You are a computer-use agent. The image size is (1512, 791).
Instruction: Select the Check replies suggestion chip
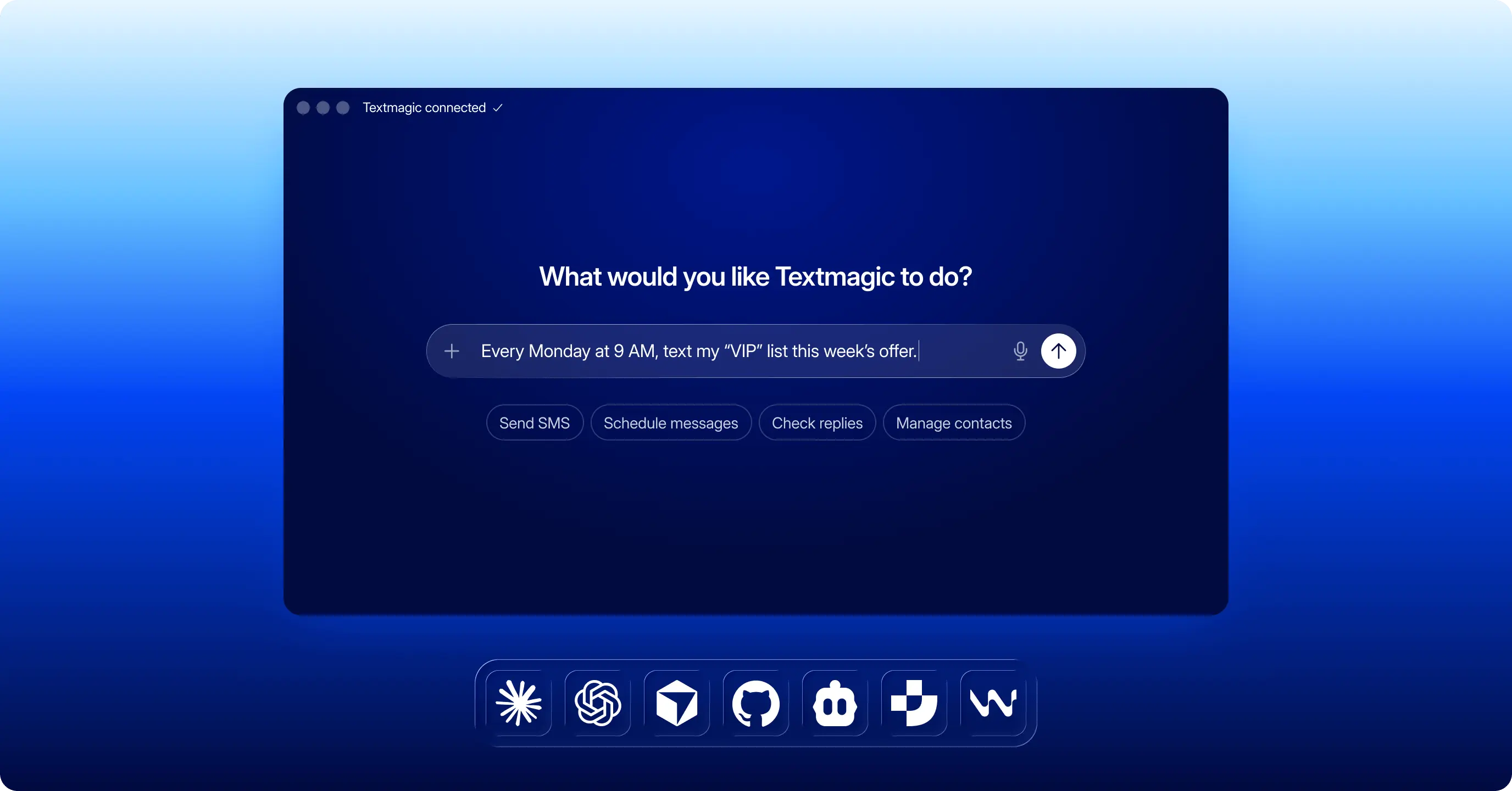click(x=817, y=422)
